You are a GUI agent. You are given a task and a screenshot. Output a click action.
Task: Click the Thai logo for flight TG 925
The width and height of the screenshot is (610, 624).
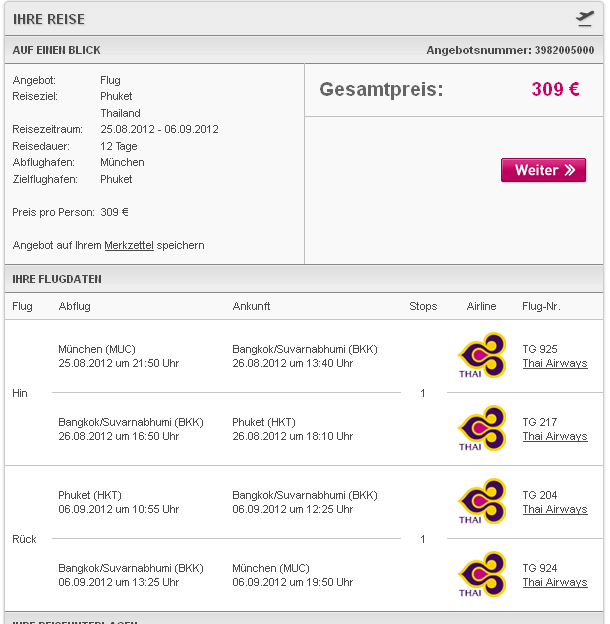tap(482, 355)
